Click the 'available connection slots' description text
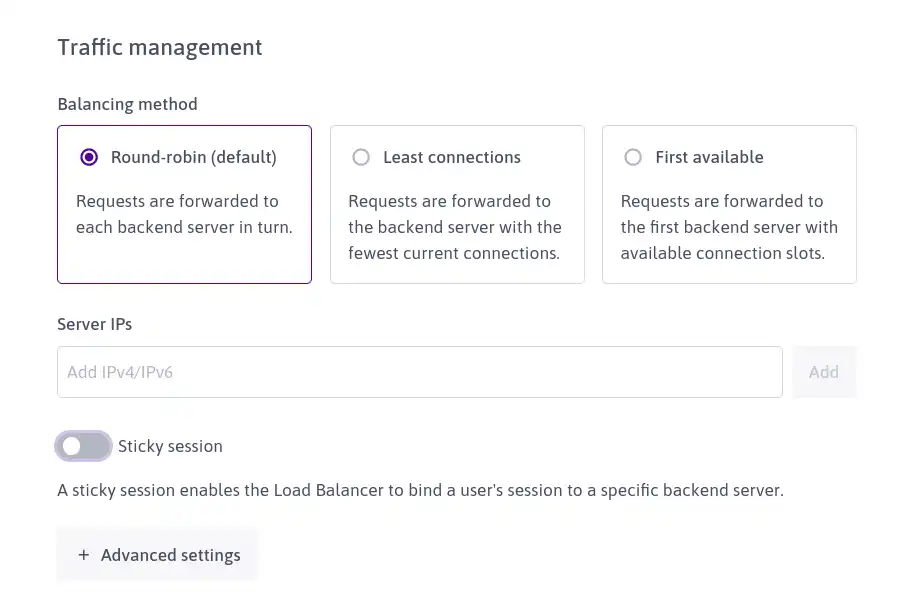Viewport: 901px width, 612px height. tap(723, 253)
